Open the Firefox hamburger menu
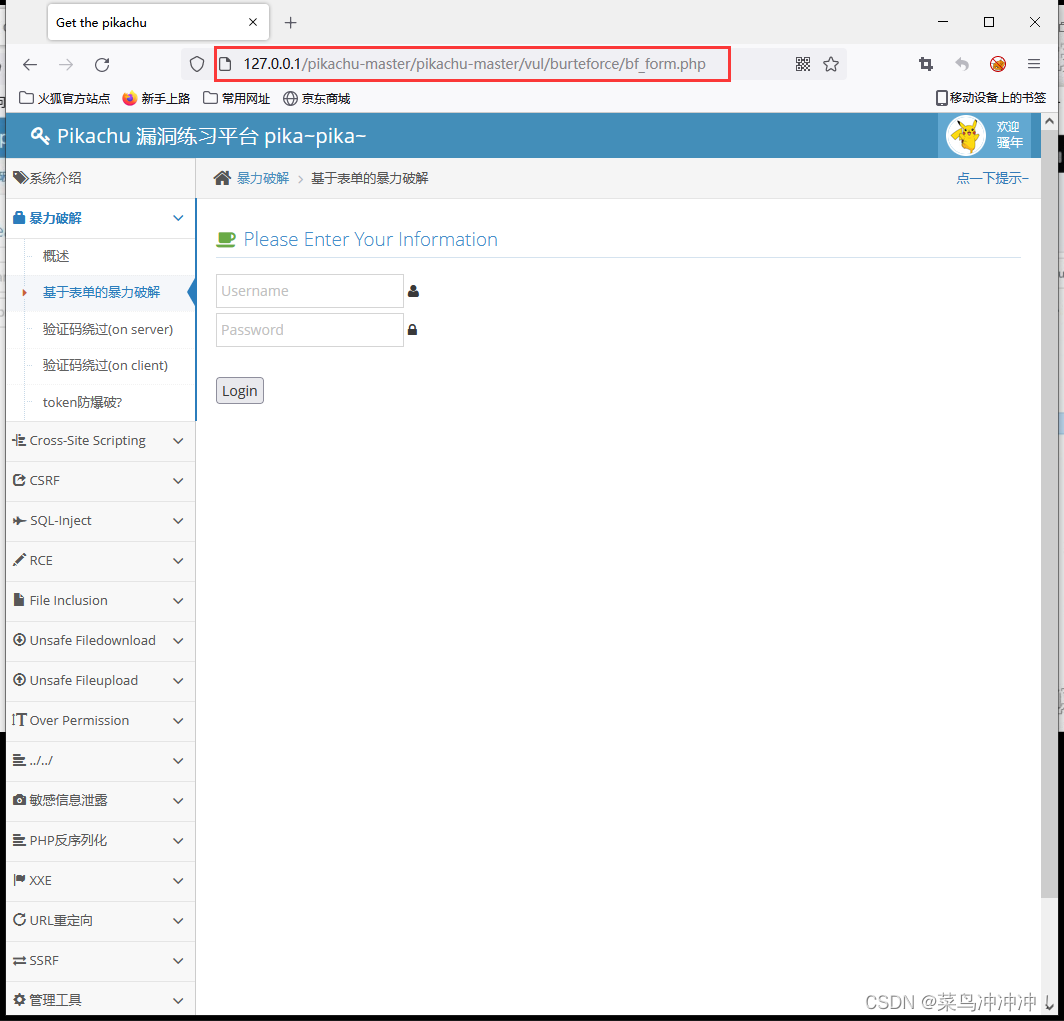Viewport: 1064px width, 1021px height. pyautogui.click(x=1033, y=64)
